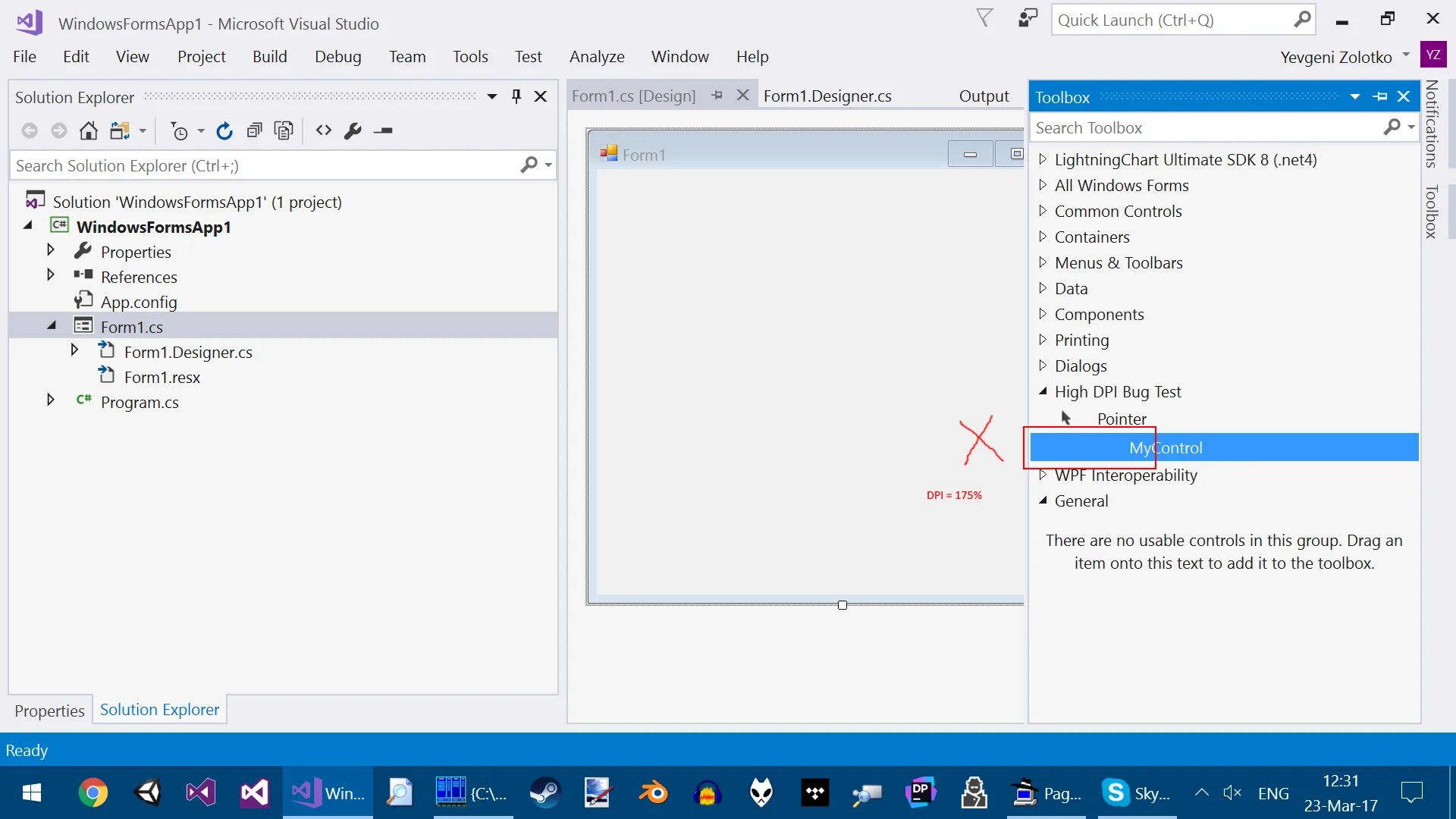The image size is (1456, 819).
Task: Click the Home icon in Solution Explorer toolbar
Action: [89, 130]
